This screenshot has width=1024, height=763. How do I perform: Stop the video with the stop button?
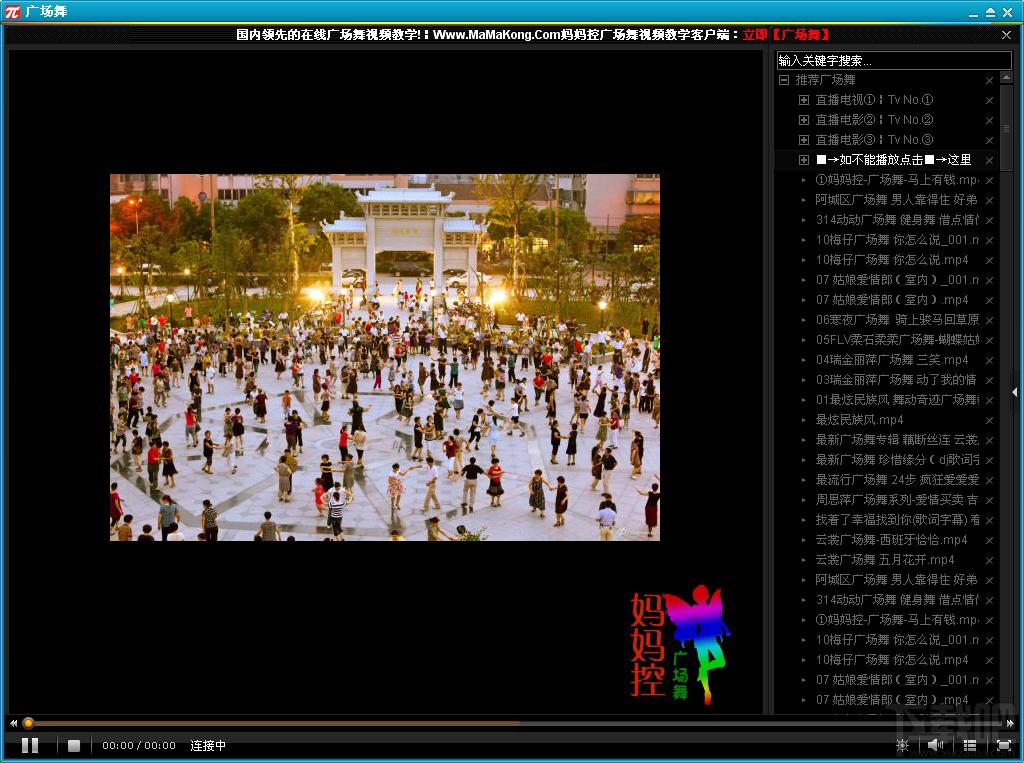click(x=74, y=745)
